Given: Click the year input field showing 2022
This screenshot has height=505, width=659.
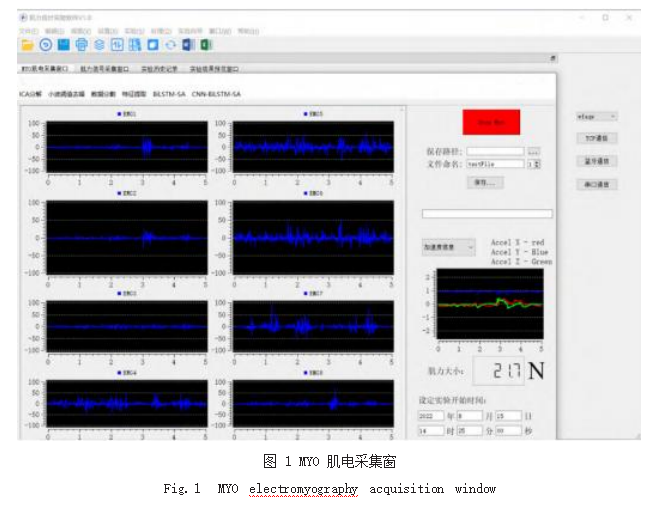Looking at the screenshot, I should point(431,416).
